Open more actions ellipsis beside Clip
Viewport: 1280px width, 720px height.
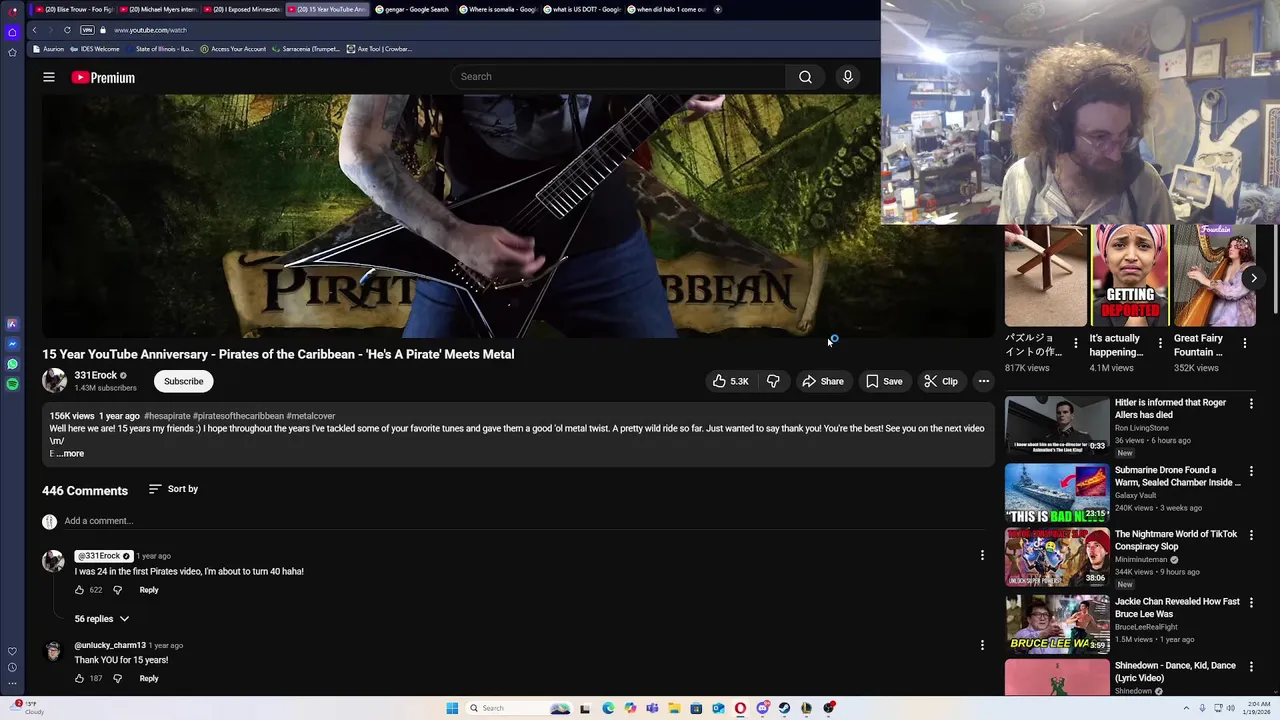(x=984, y=381)
